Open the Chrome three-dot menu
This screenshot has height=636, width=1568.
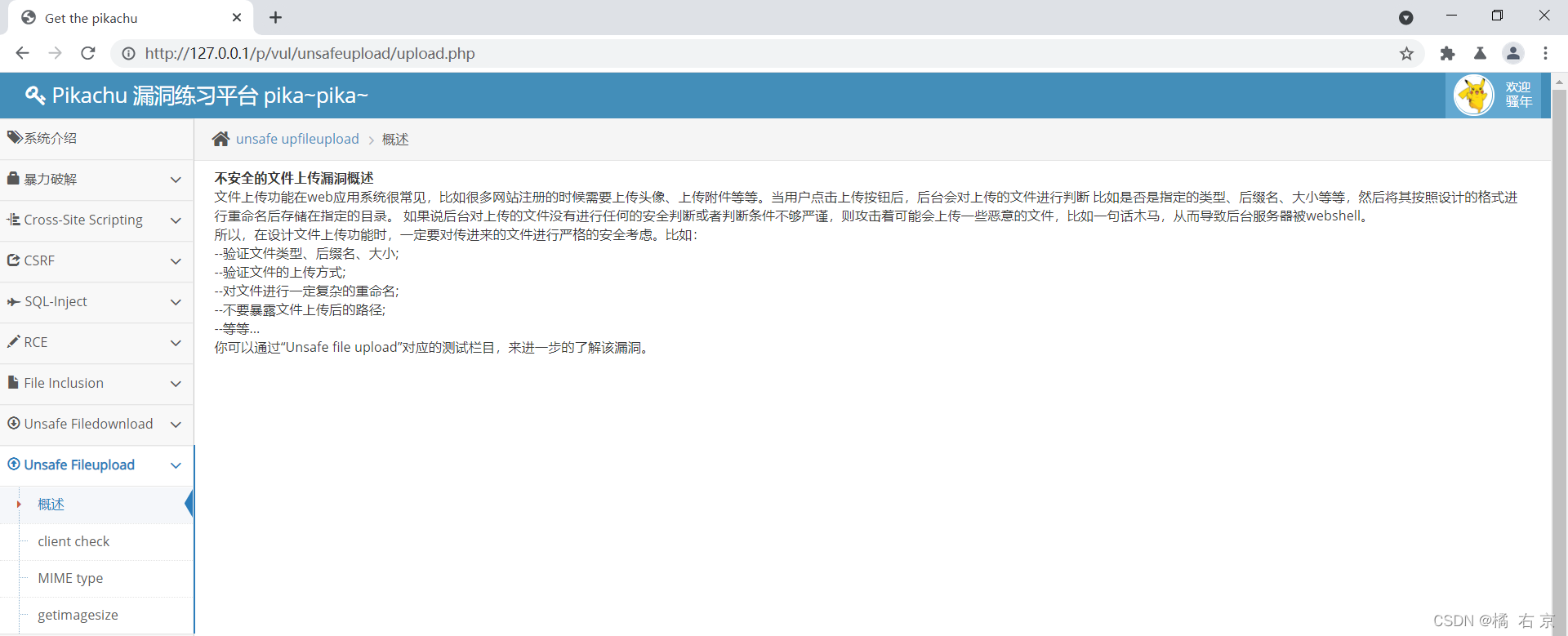click(x=1545, y=53)
